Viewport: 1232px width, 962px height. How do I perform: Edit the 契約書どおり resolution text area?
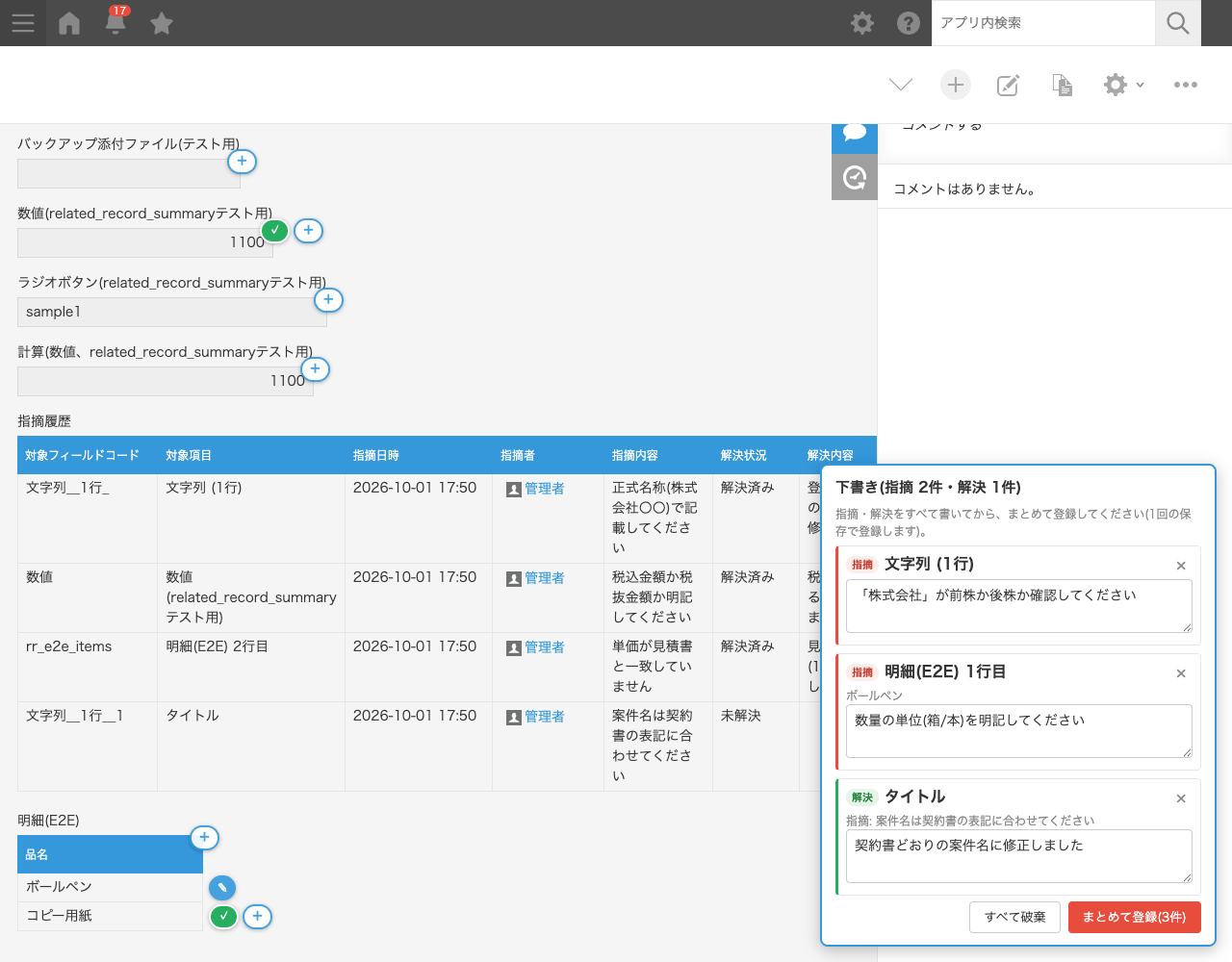[x=1019, y=856]
